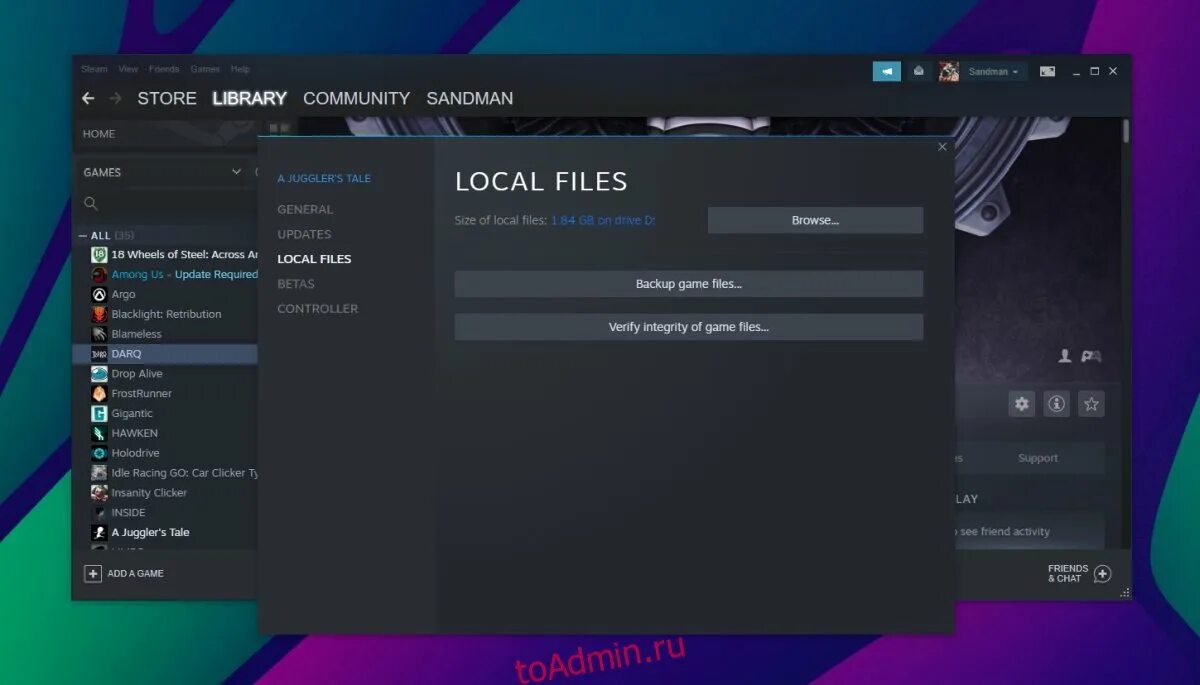Click the forward arrow in Steam navigation

coord(115,98)
